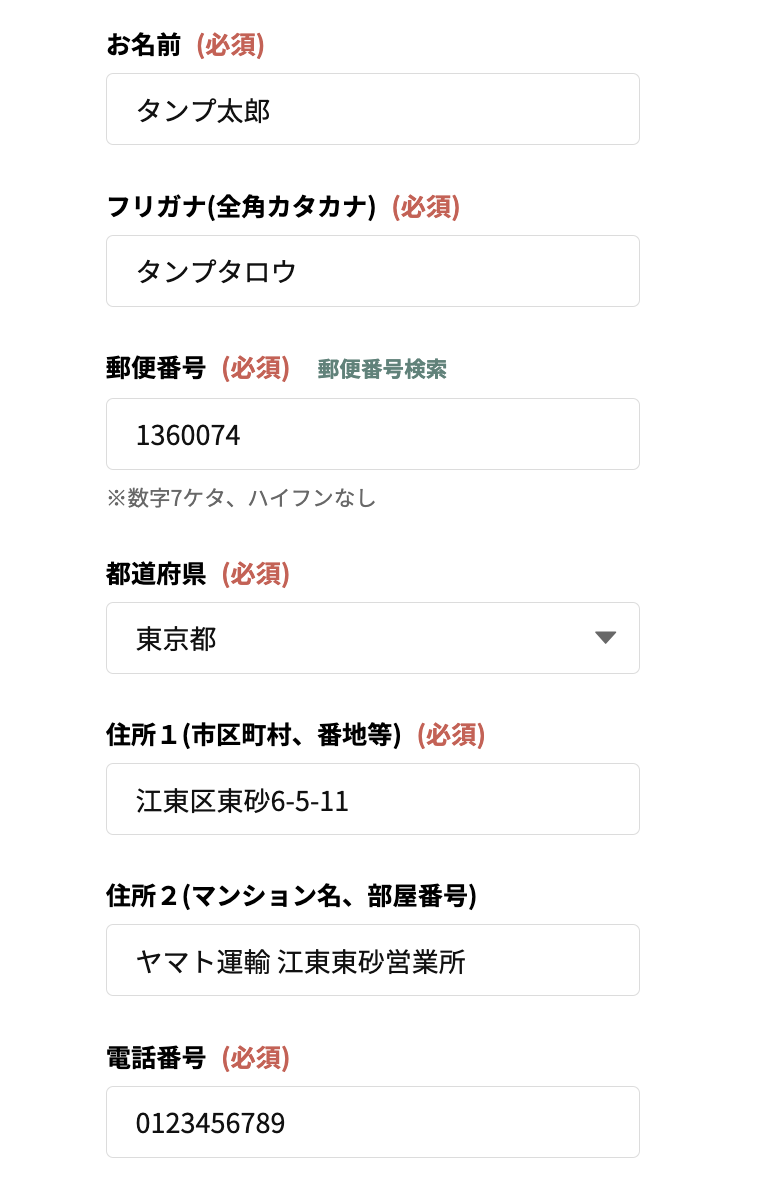Click the field containing 1360074
This screenshot has width=770, height=1194.
coord(373,434)
